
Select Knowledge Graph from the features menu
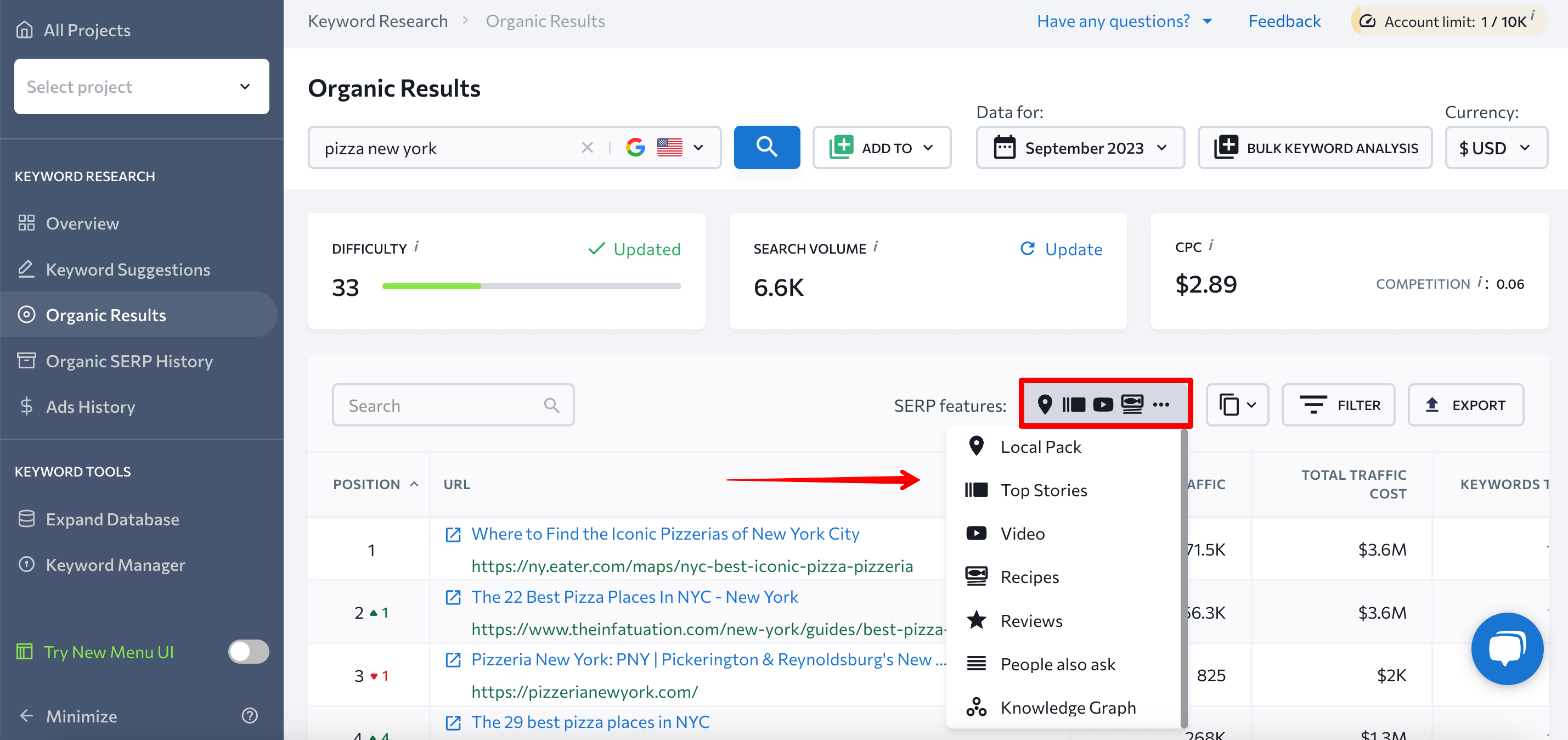(1068, 707)
